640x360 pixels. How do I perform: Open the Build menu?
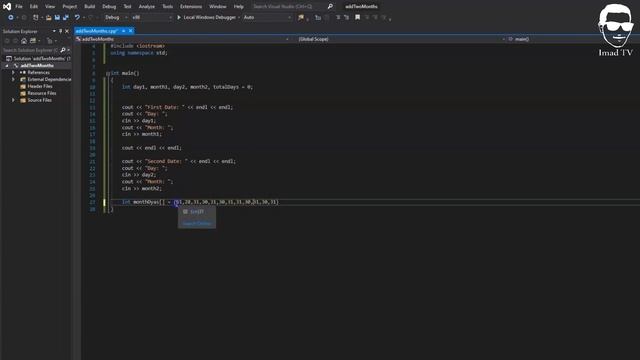click(x=89, y=7)
